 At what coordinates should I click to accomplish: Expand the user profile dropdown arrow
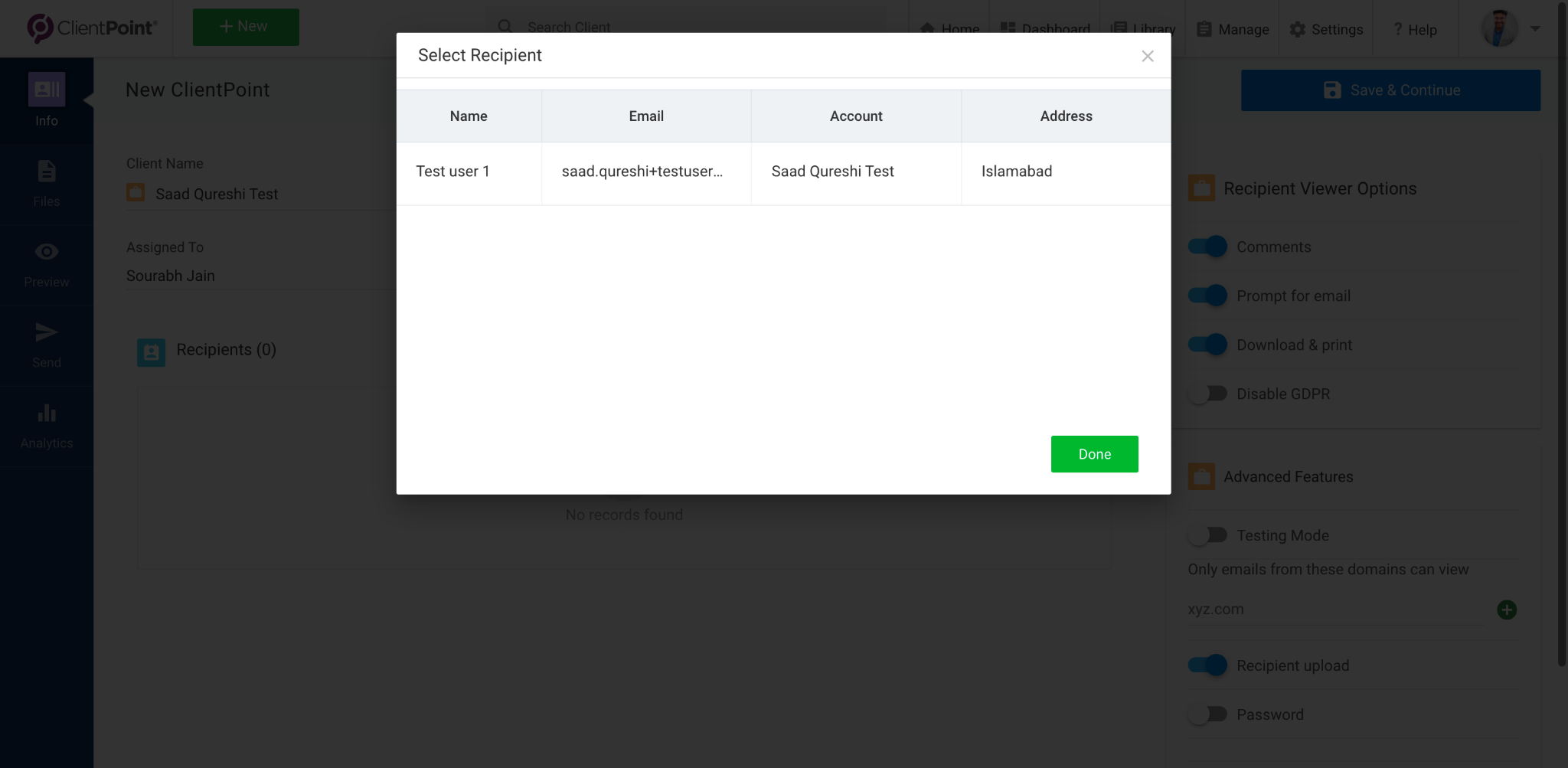point(1535,29)
